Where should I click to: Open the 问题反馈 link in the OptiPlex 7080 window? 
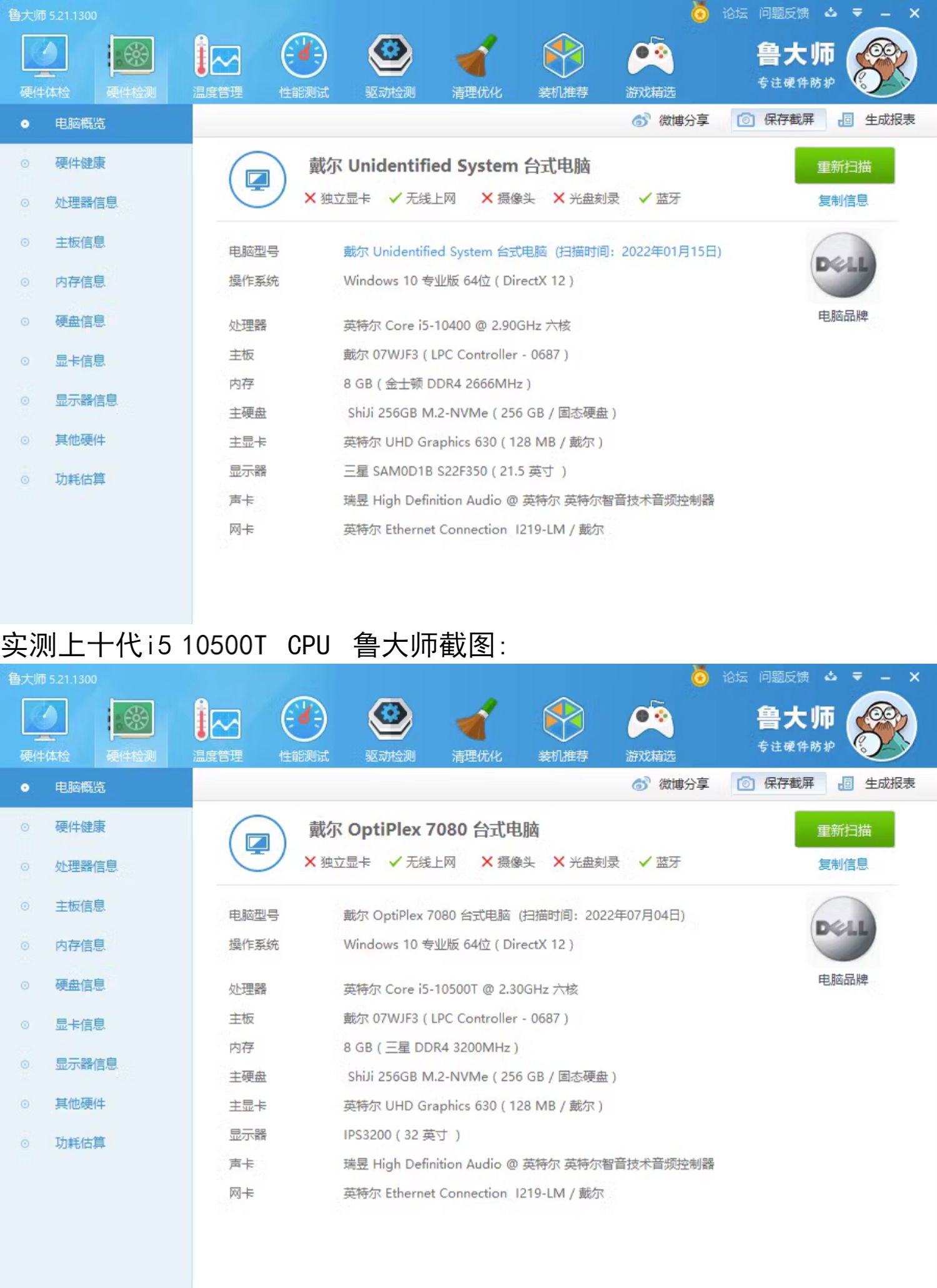pos(784,677)
